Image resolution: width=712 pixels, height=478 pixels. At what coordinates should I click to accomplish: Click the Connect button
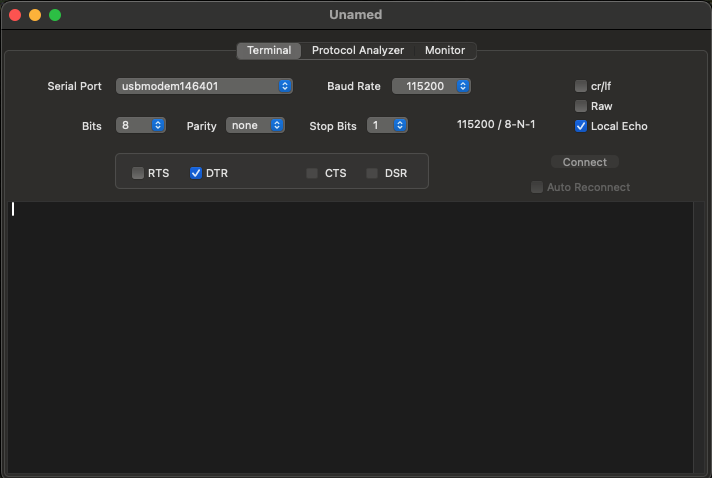[584, 162]
